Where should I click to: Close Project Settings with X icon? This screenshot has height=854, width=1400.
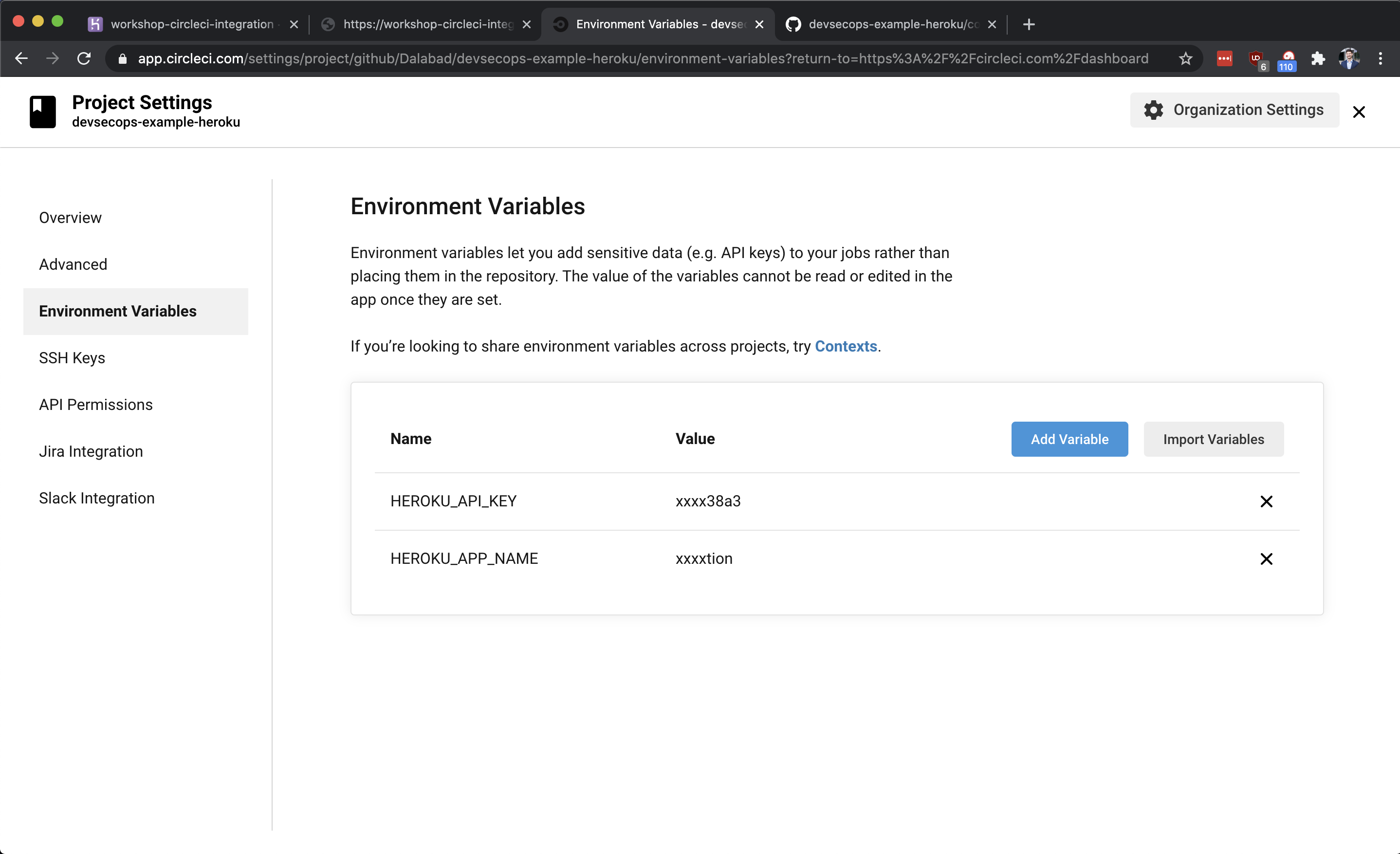point(1359,112)
